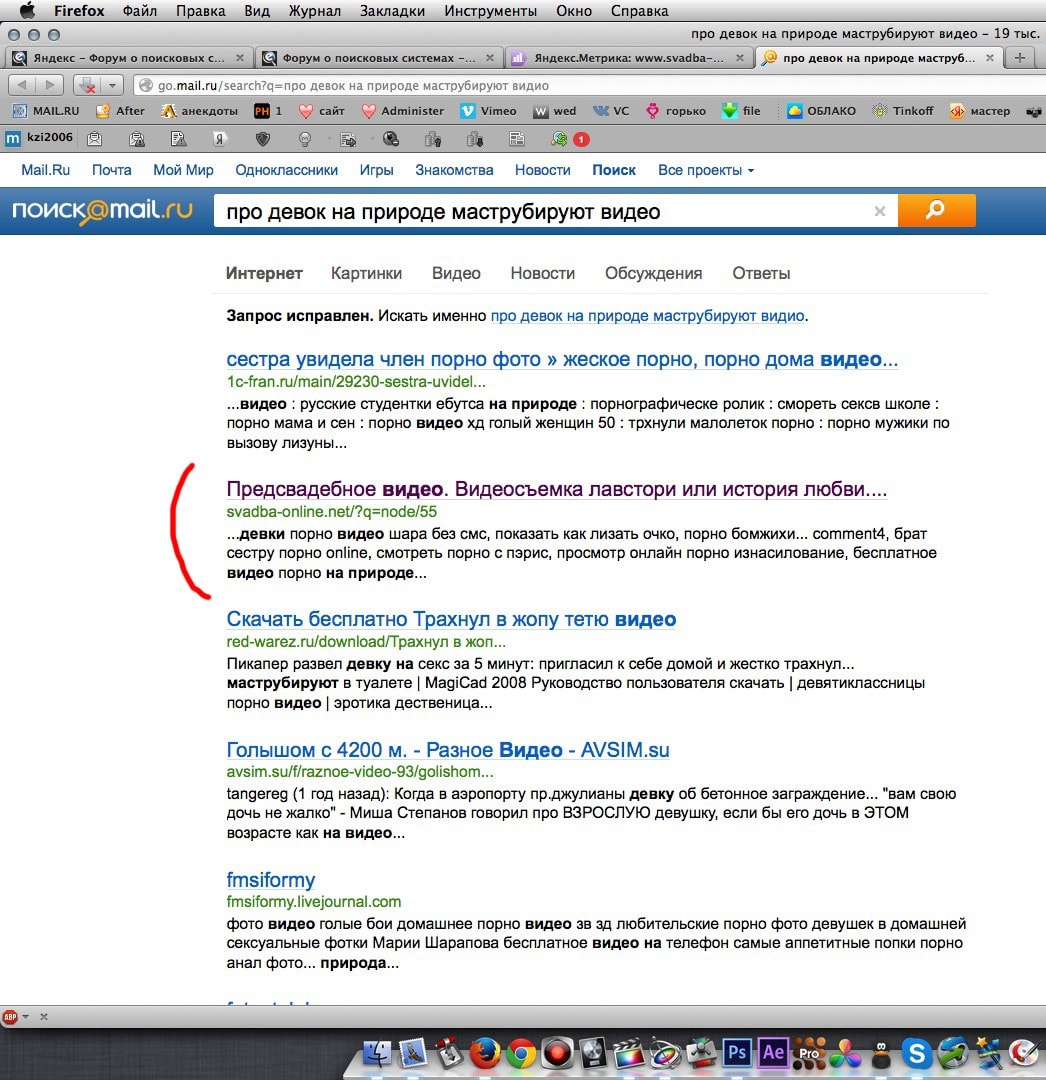This screenshot has height=1080, width=1046.
Task: Open the Одноклассники link
Action: point(286,170)
